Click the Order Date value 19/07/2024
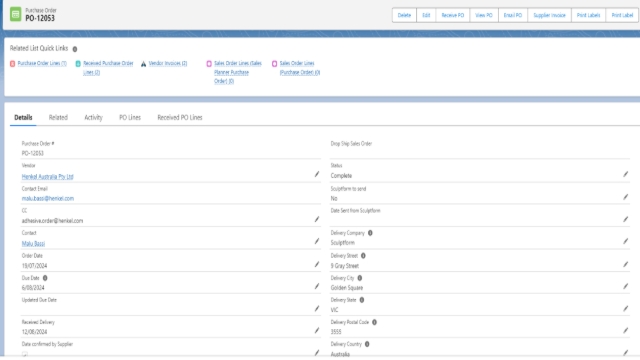The width and height of the screenshot is (640, 360). click(34, 266)
